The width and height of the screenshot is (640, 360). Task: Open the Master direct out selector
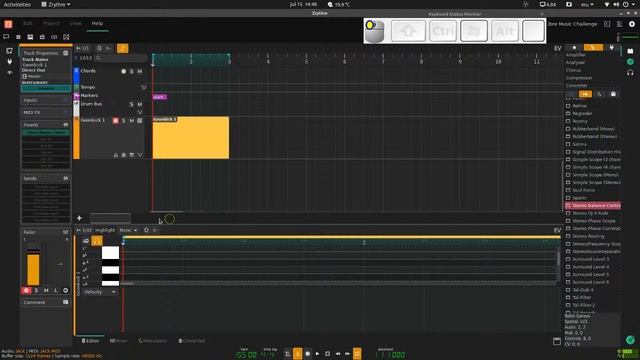(46, 76)
